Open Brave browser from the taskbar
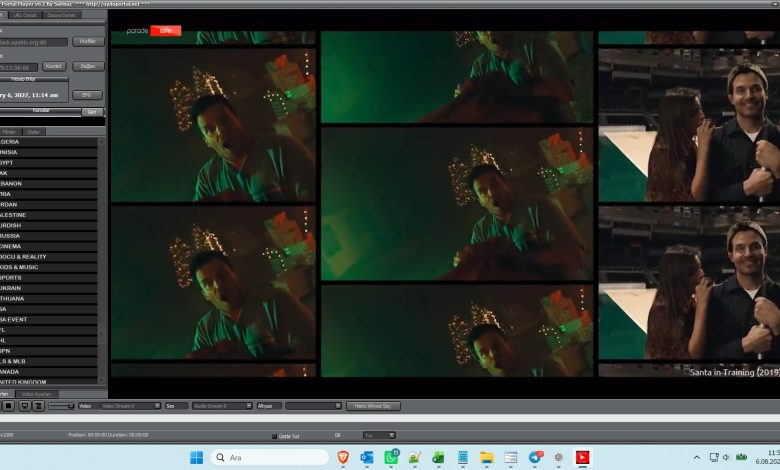 (343, 457)
